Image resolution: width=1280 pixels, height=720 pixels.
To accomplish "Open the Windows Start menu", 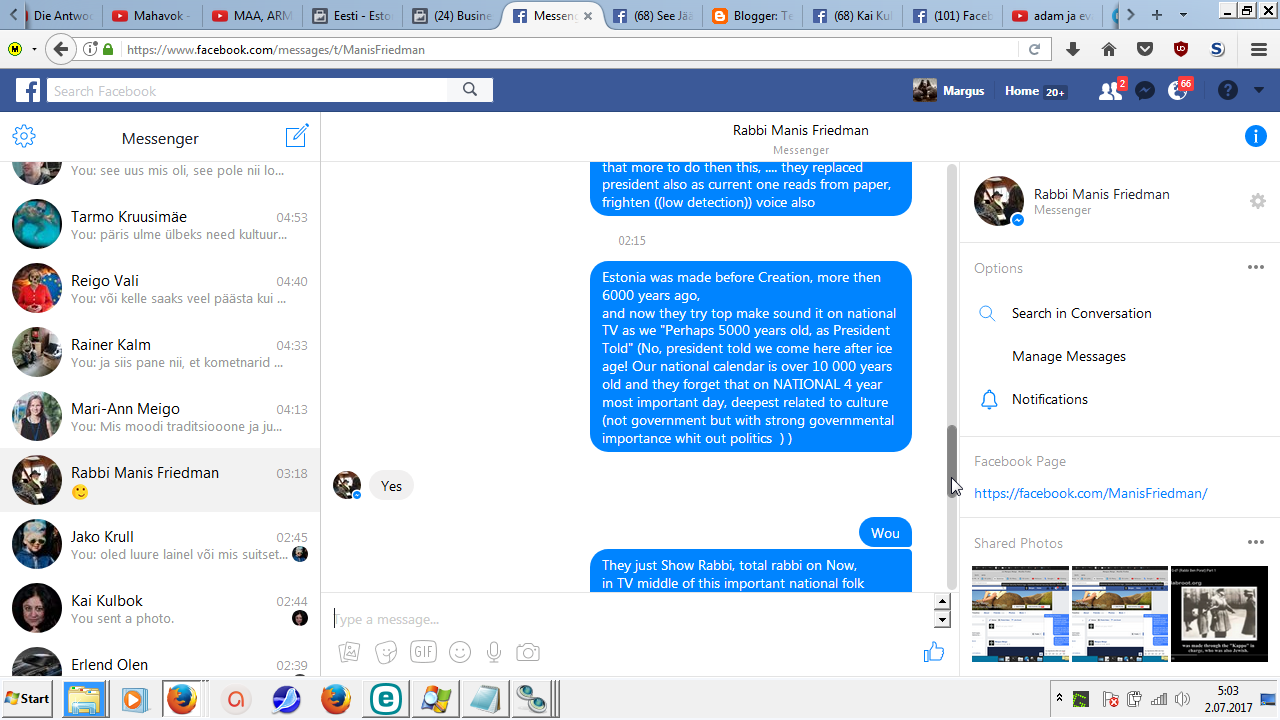I will click(x=27, y=698).
